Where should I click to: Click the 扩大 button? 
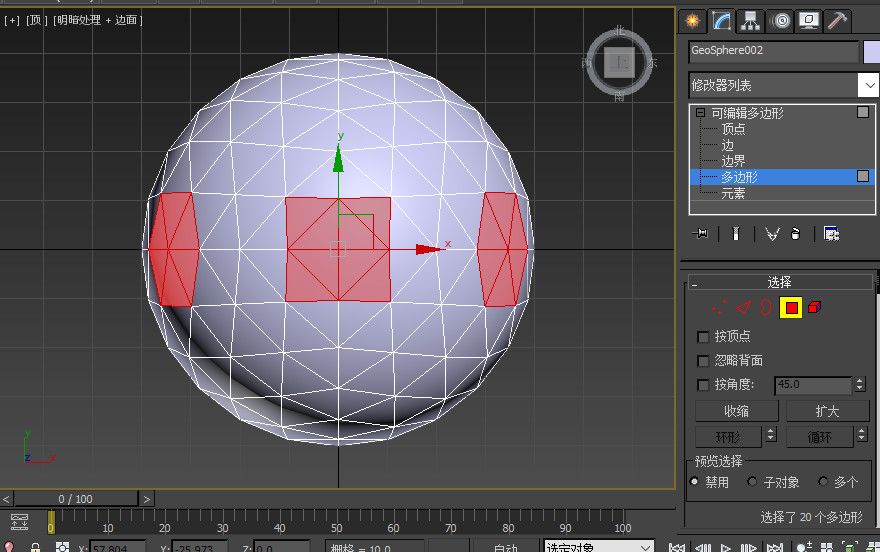click(x=826, y=411)
